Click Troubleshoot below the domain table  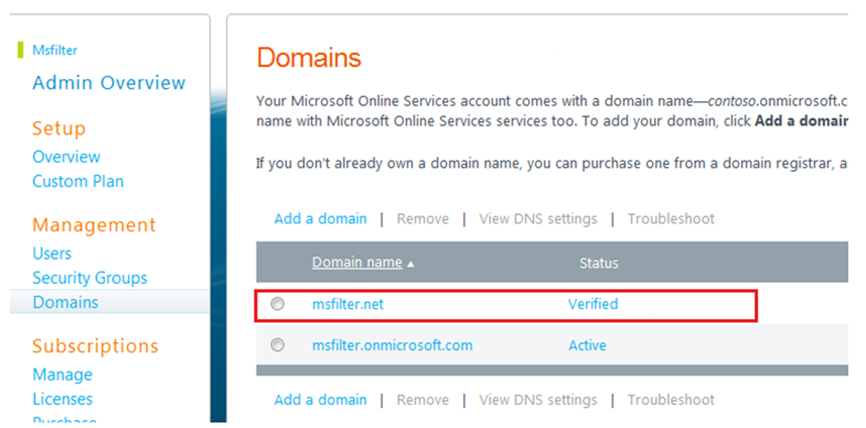point(670,399)
